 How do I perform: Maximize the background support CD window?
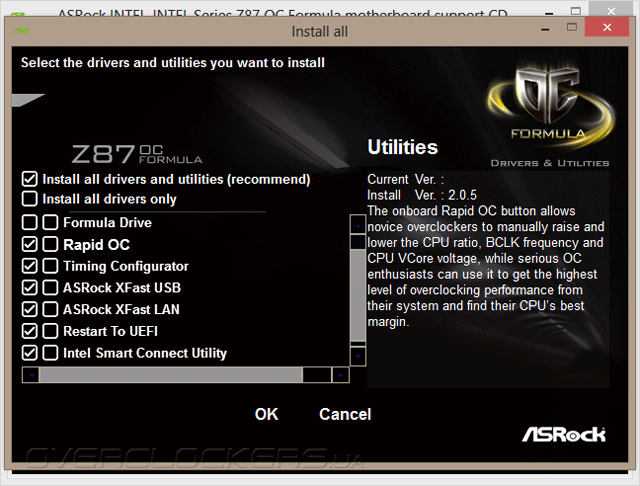576,11
